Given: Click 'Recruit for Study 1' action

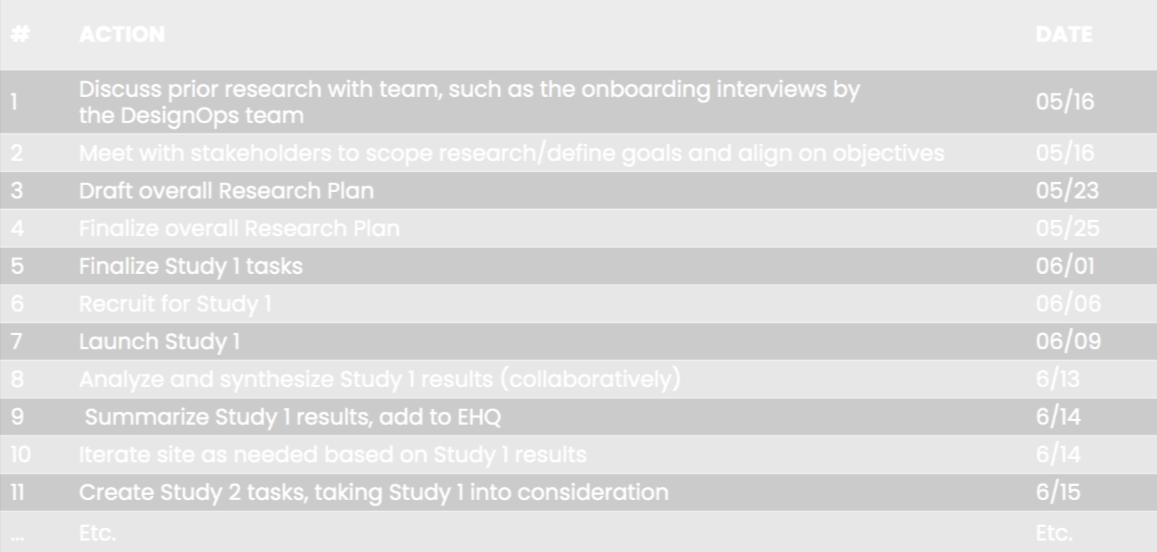Looking at the screenshot, I should pyautogui.click(x=175, y=303).
